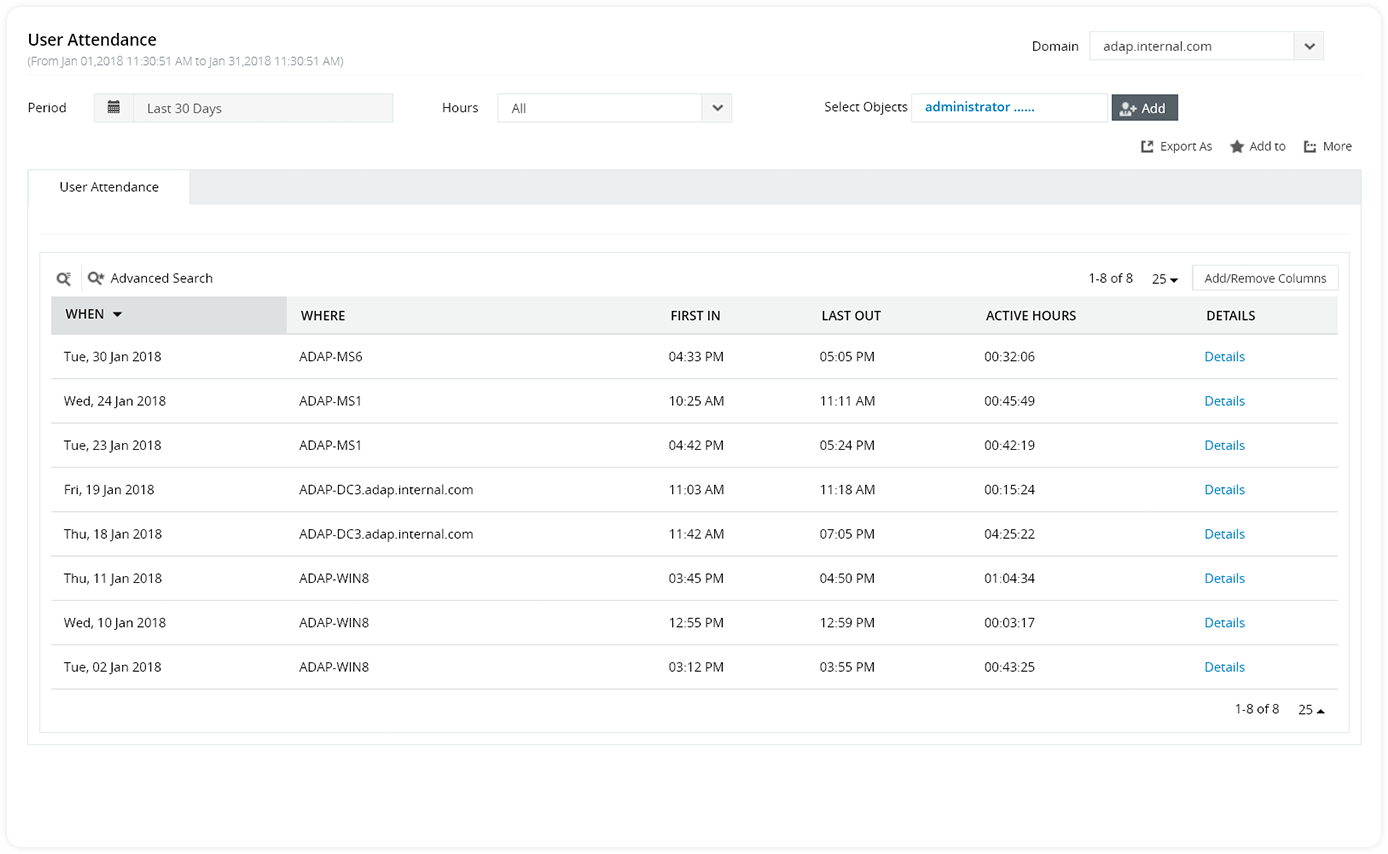This screenshot has width=1388, height=854.
Task: Sort by the WHEN column arrow
Action: [117, 315]
